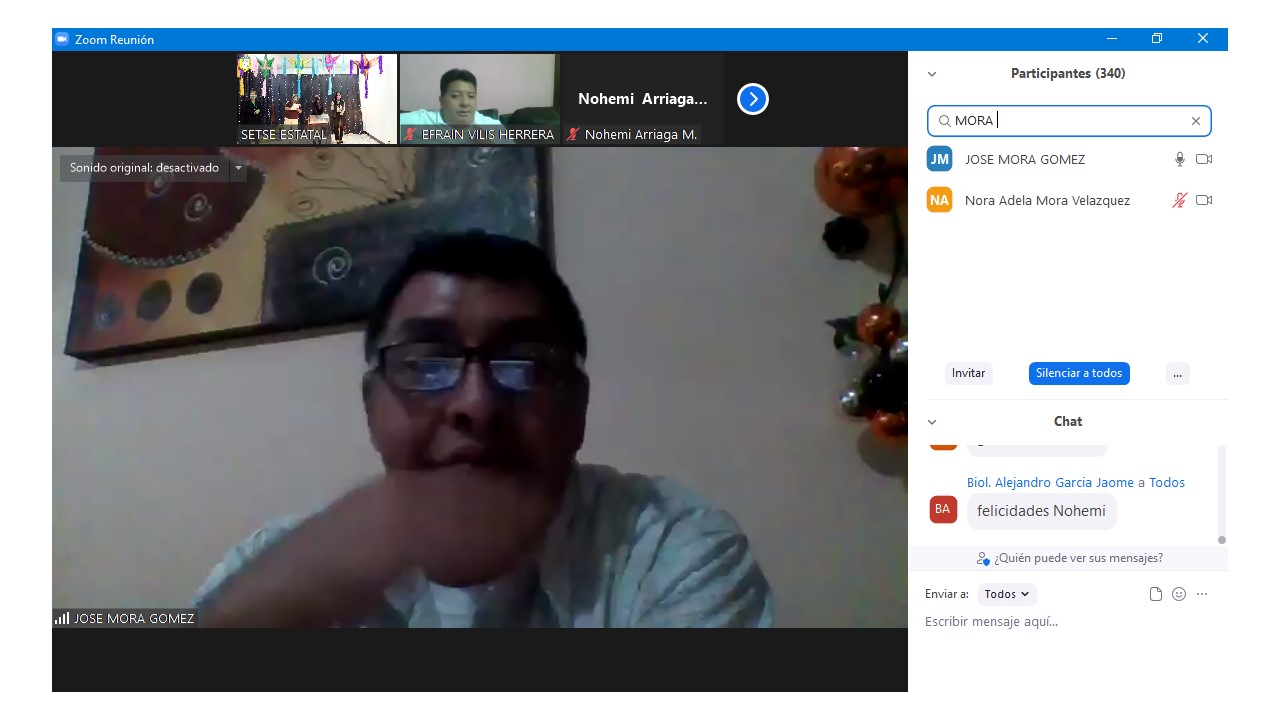Restore down the Zoom Reunión window
The image size is (1280, 720).
pyautogui.click(x=1157, y=39)
